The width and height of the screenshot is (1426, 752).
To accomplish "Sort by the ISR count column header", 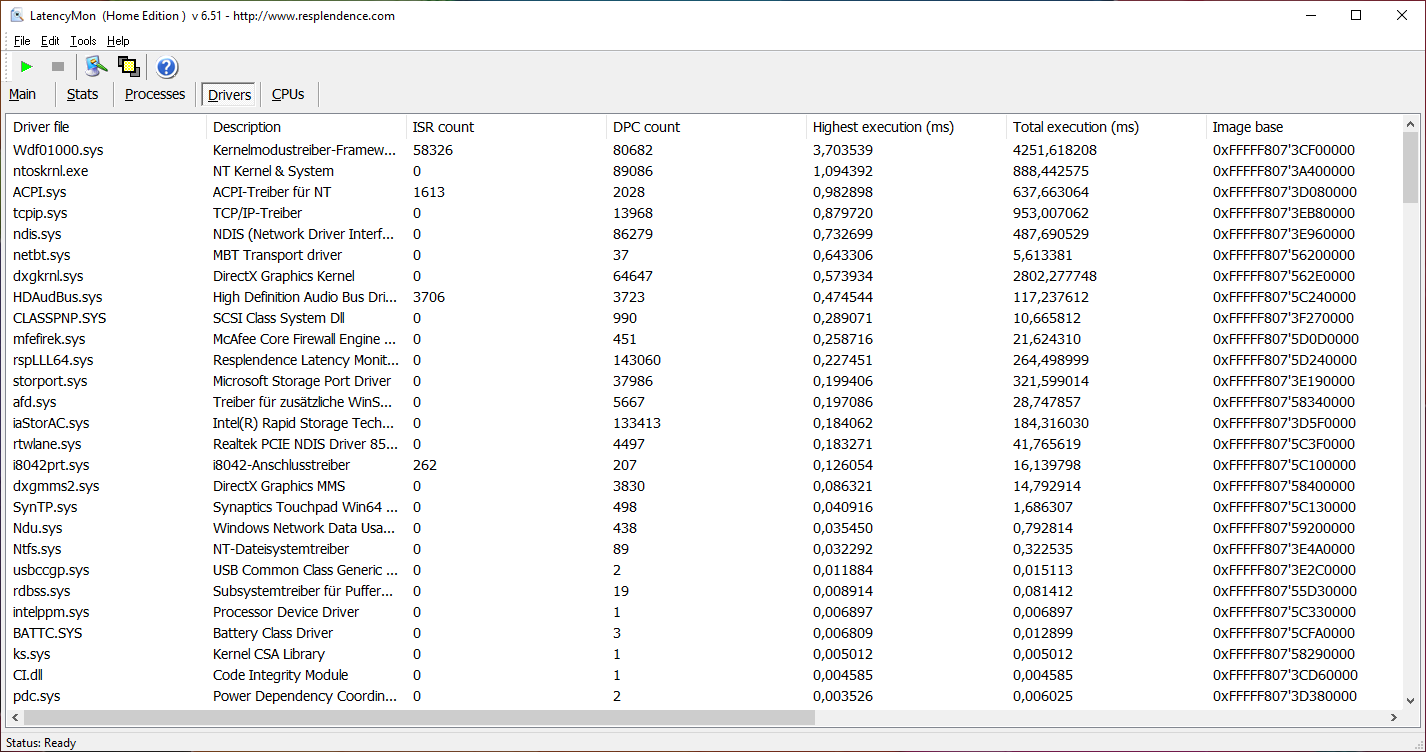I will [x=506, y=127].
